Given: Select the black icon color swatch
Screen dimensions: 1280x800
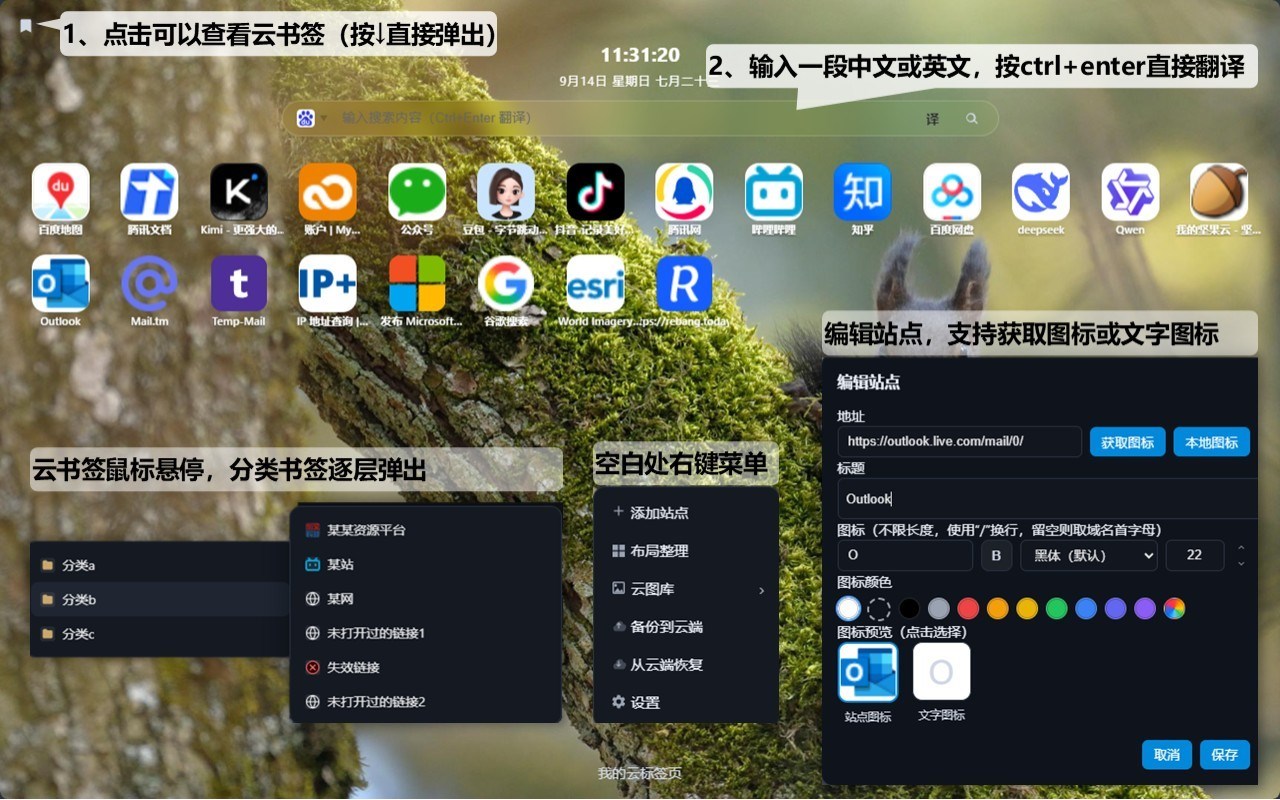Looking at the screenshot, I should 908,608.
